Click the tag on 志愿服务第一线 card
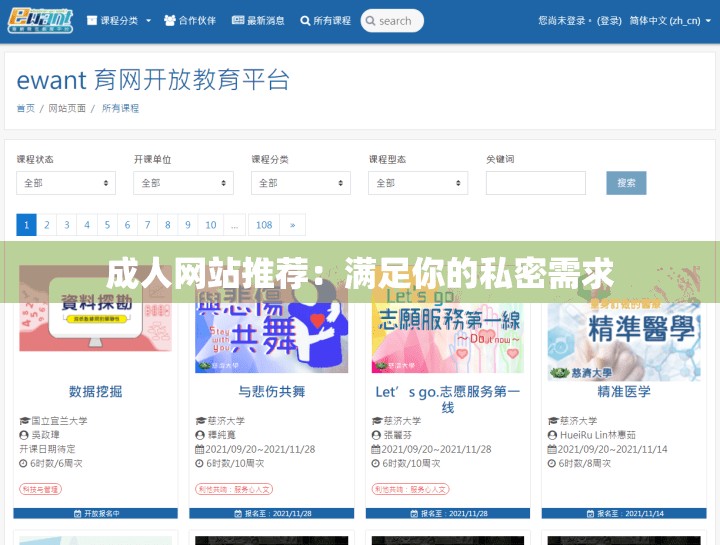Image resolution: width=720 pixels, height=545 pixels. tap(411, 489)
